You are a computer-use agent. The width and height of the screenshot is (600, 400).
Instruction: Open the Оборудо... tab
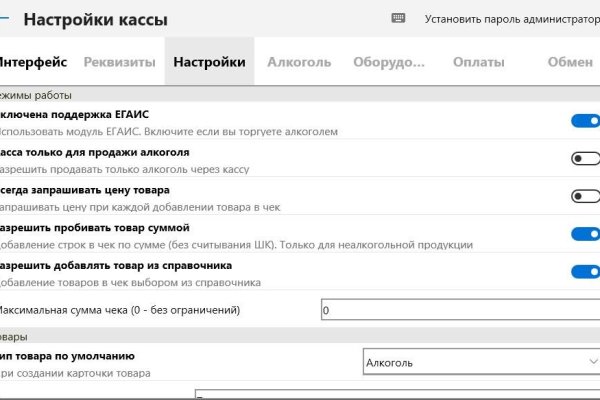(389, 62)
